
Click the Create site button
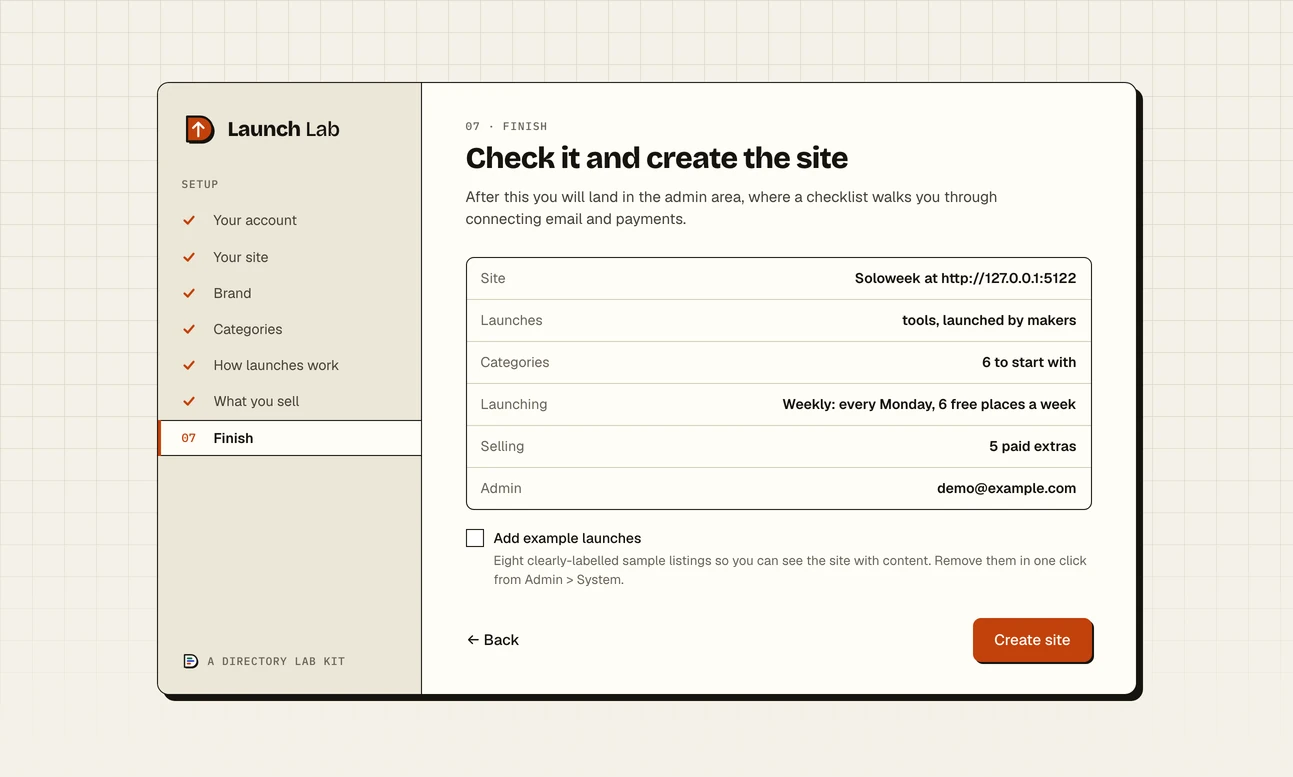1032,640
